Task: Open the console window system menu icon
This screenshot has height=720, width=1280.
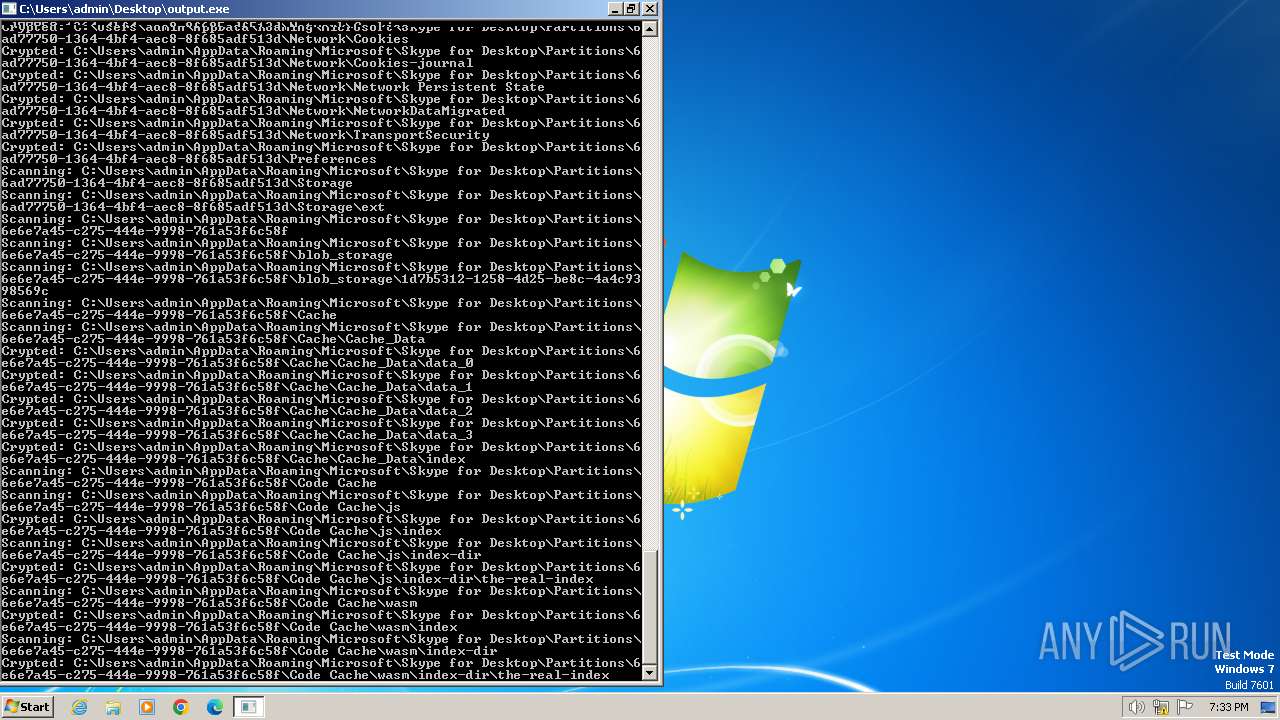Action: click(9, 9)
